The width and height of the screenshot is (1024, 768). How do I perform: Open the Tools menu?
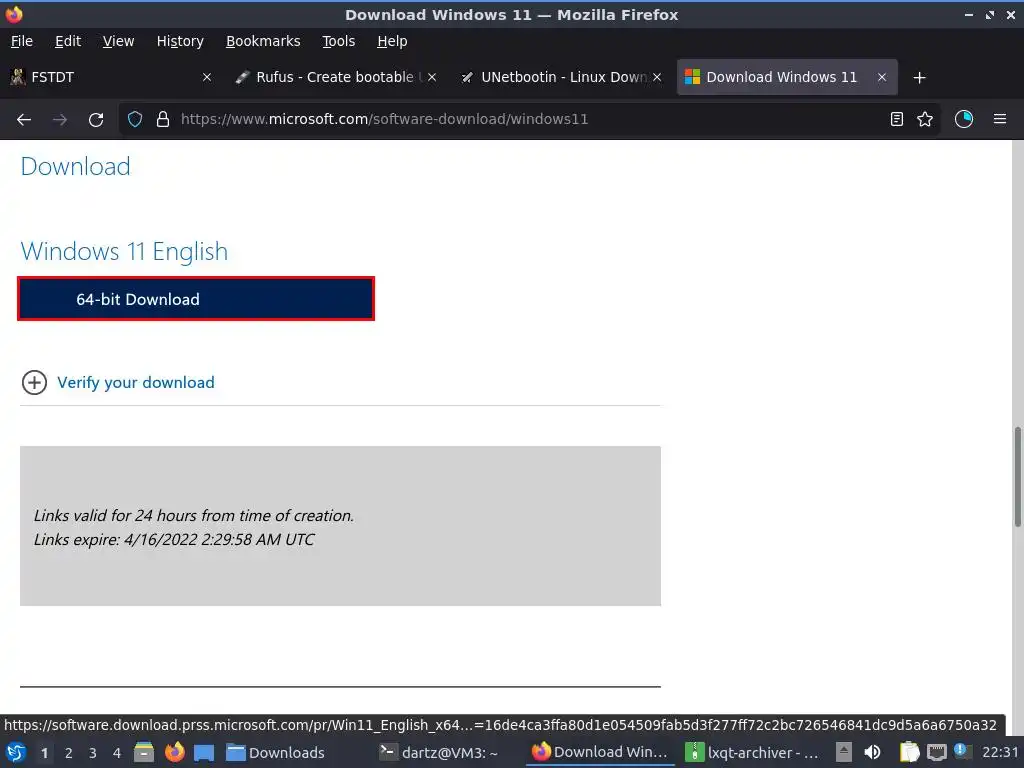338,41
